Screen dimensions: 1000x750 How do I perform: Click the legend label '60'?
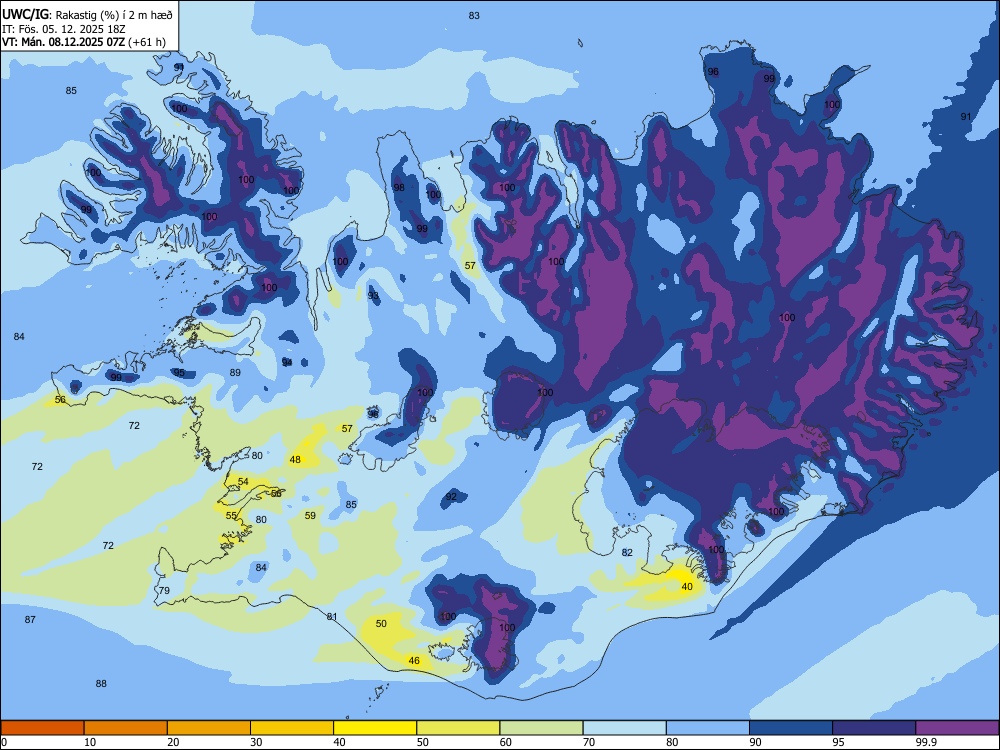(x=506, y=742)
